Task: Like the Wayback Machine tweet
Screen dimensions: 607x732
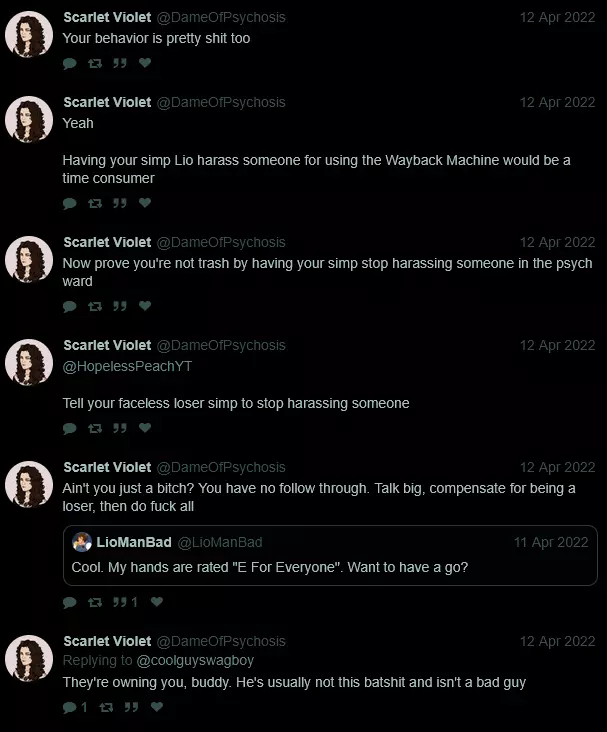Action: coord(145,203)
